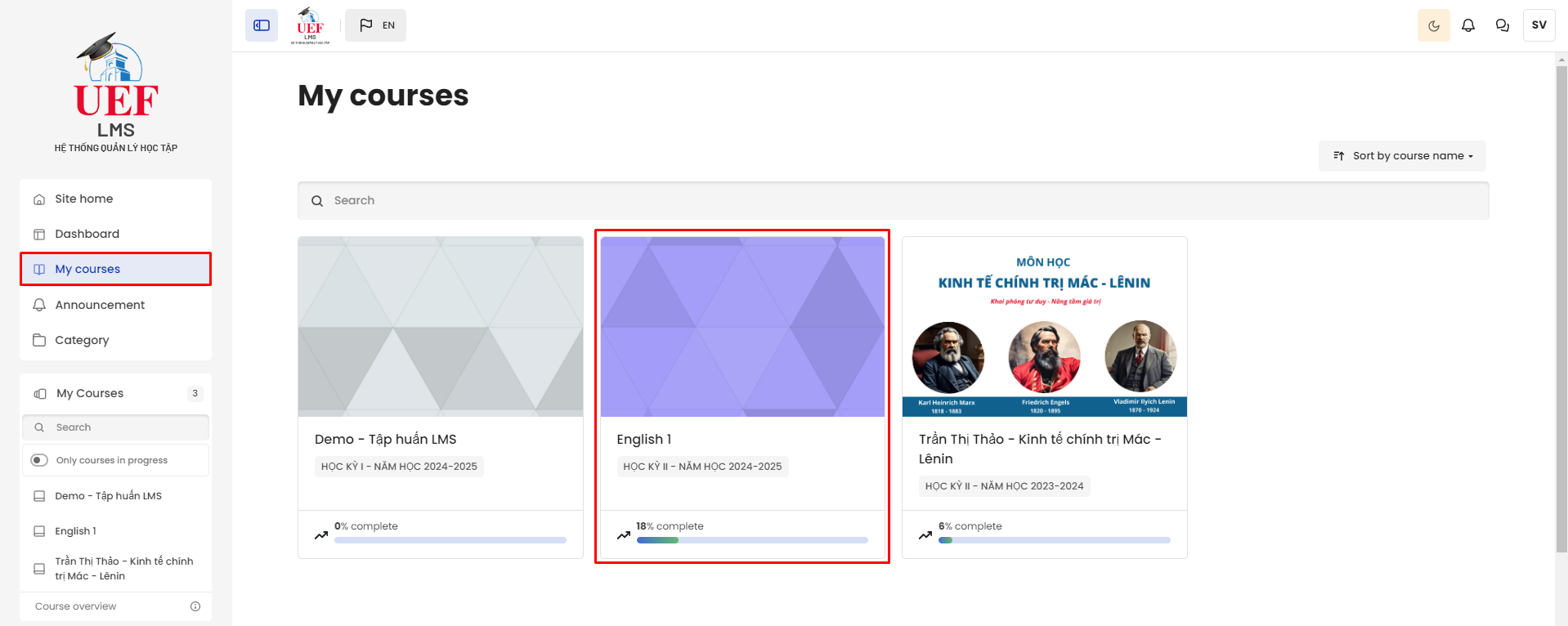This screenshot has height=626, width=1568.
Task: Focus the sidebar course Search field
Action: click(115, 427)
